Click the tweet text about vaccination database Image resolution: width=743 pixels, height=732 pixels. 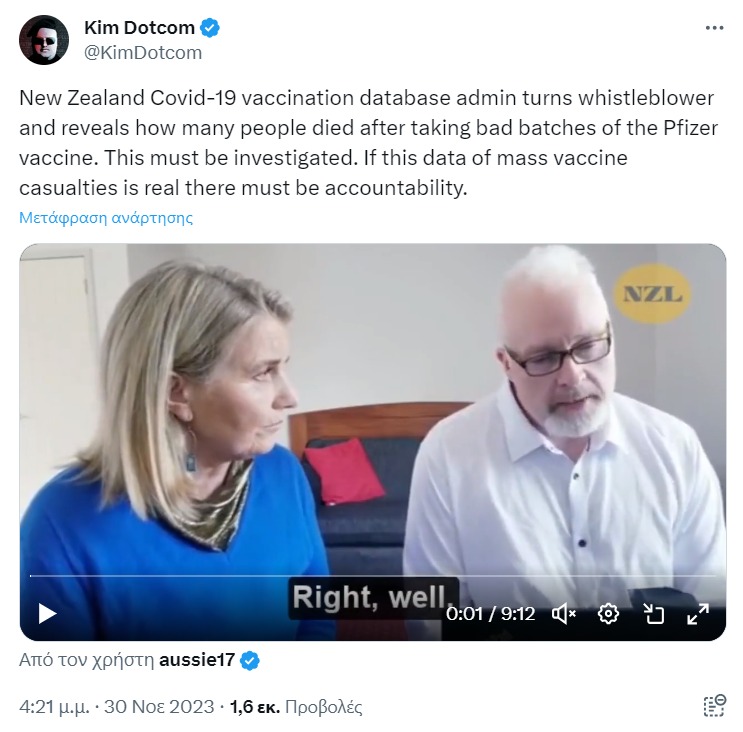[x=368, y=143]
